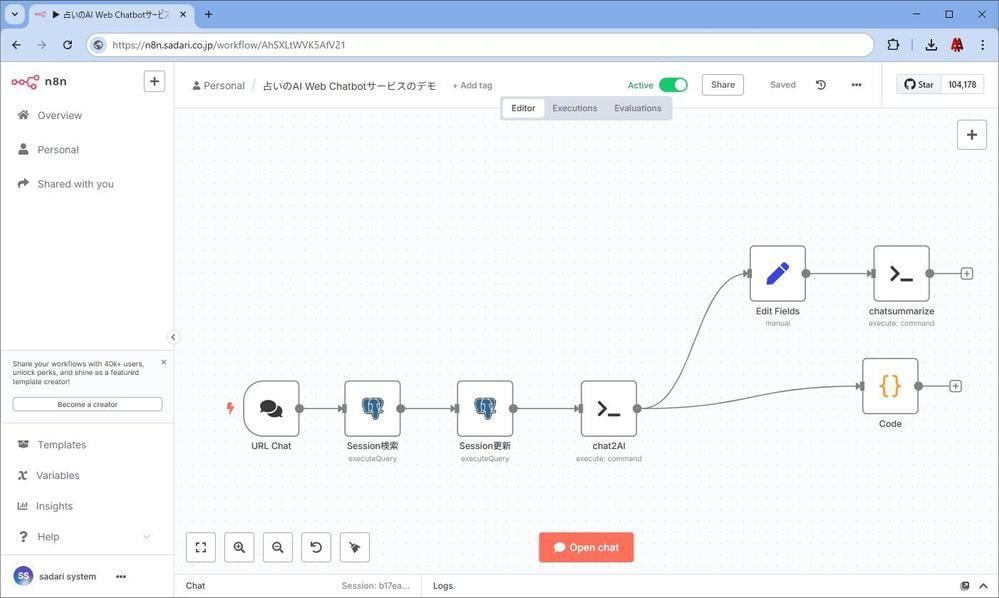Open the workflow three-dots options menu
The height and width of the screenshot is (598, 999).
856,85
